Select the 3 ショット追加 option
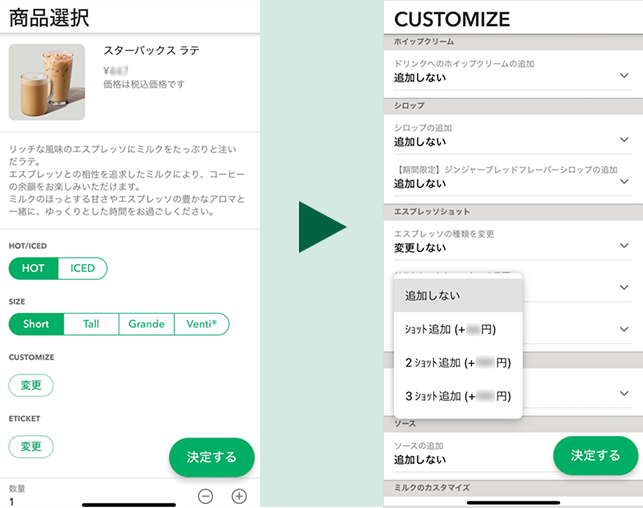This screenshot has height=508, width=643. click(x=458, y=396)
